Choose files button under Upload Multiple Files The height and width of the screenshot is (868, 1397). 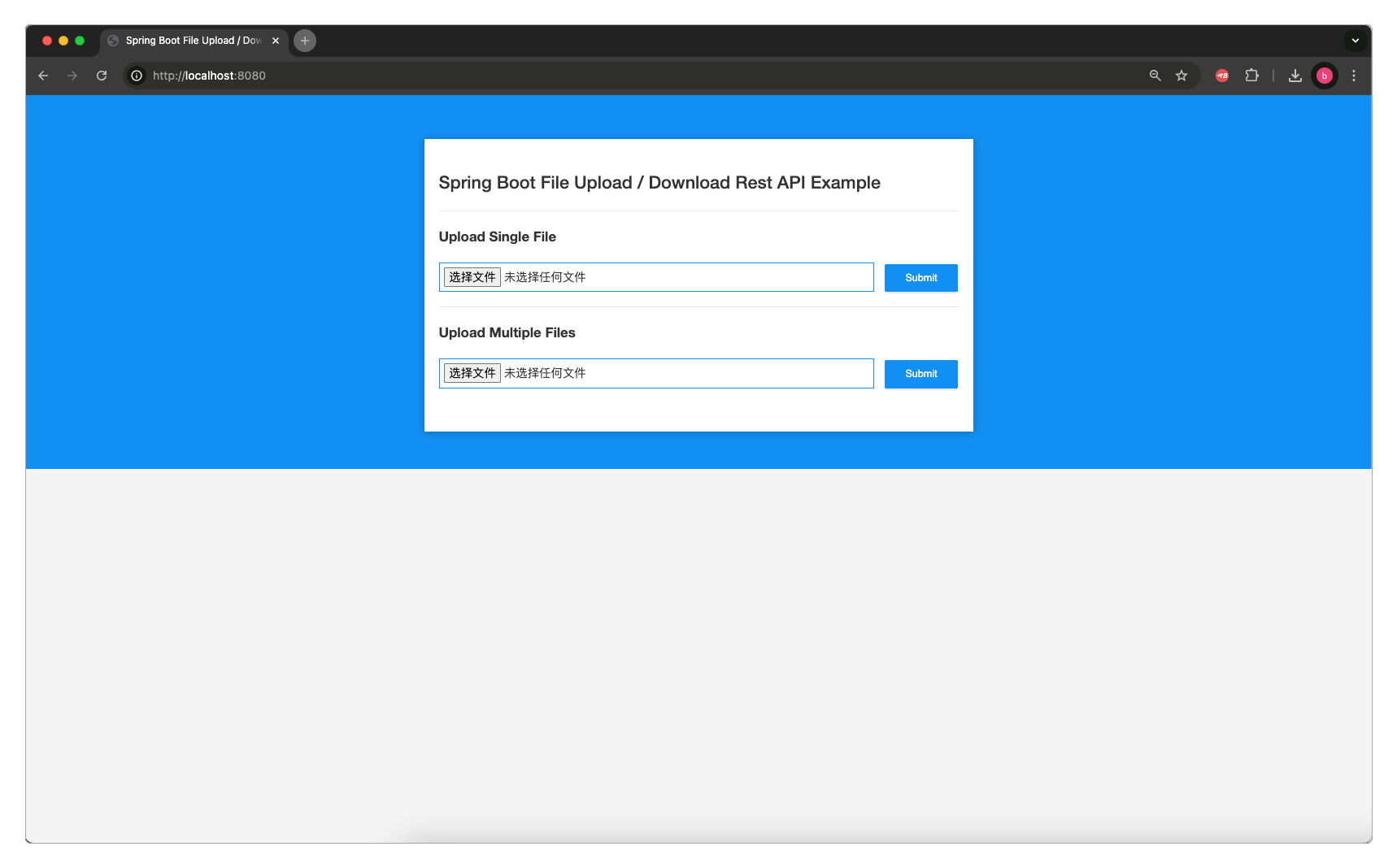tap(472, 373)
